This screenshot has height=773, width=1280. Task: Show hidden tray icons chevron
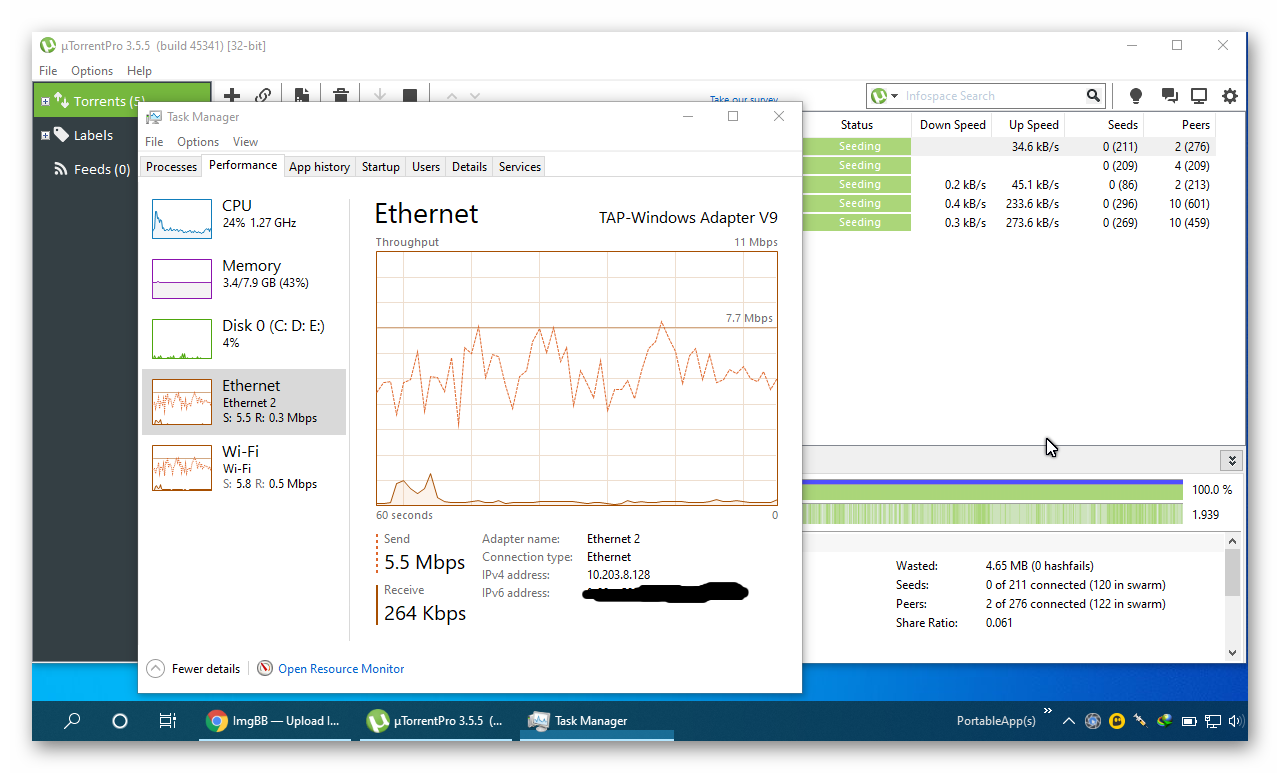(1069, 720)
